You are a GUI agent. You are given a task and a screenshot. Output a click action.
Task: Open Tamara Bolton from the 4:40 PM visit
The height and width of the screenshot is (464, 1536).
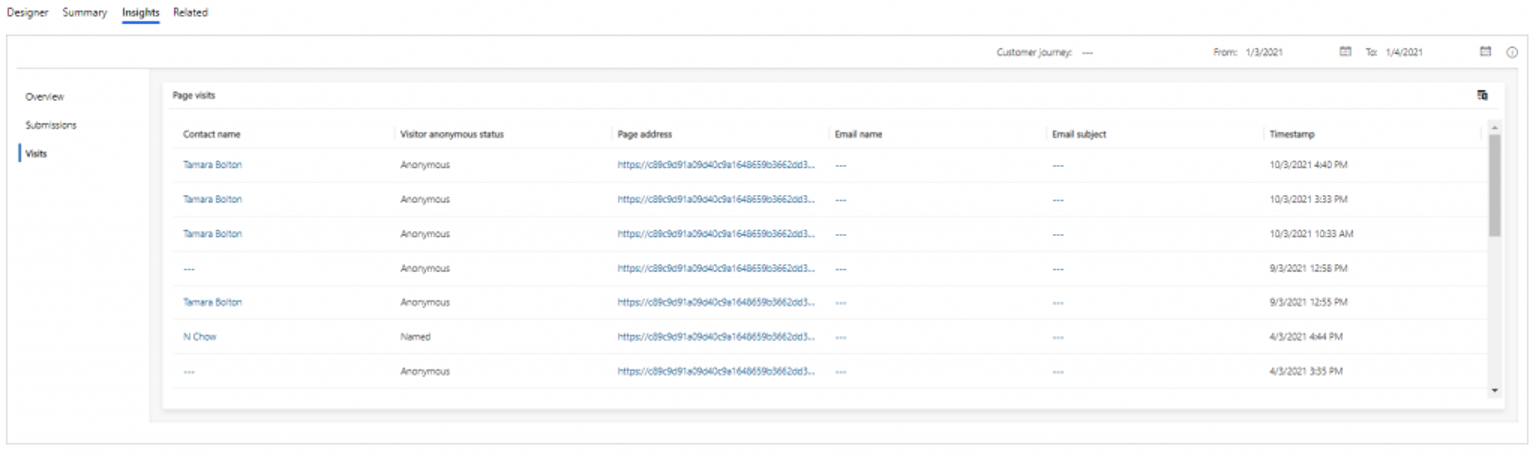[x=212, y=165]
